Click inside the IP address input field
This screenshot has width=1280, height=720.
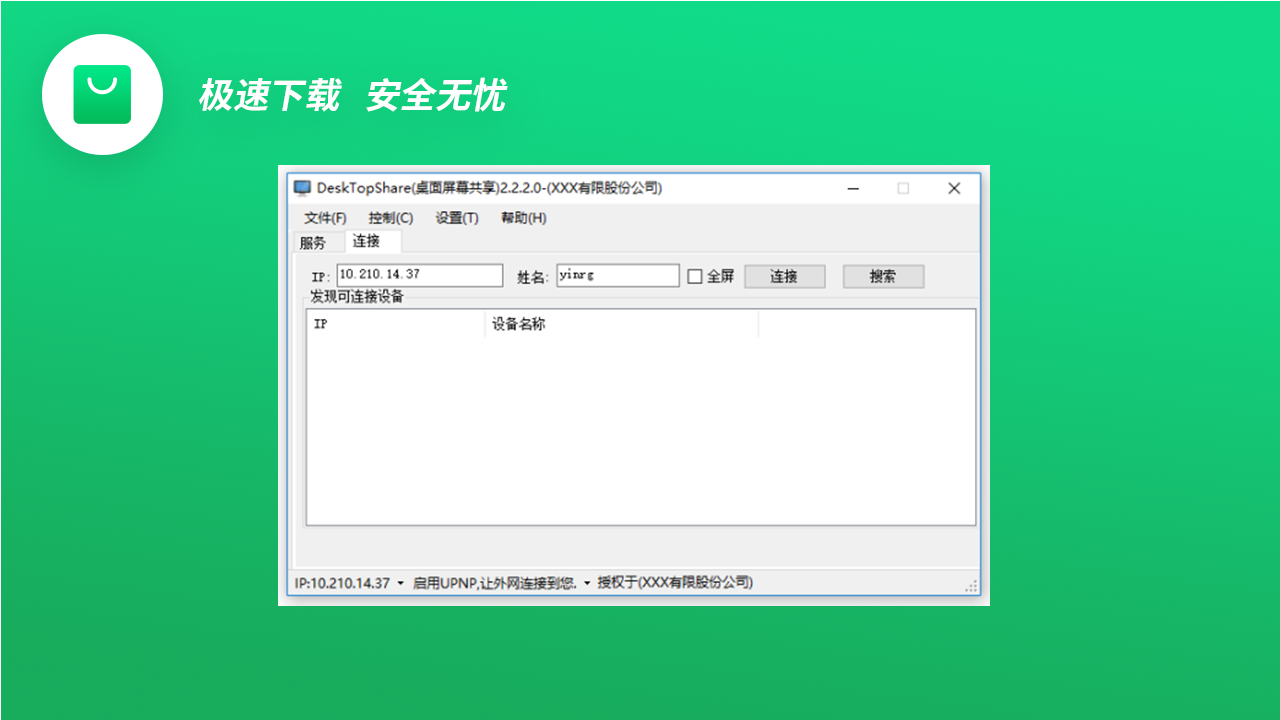pos(420,275)
